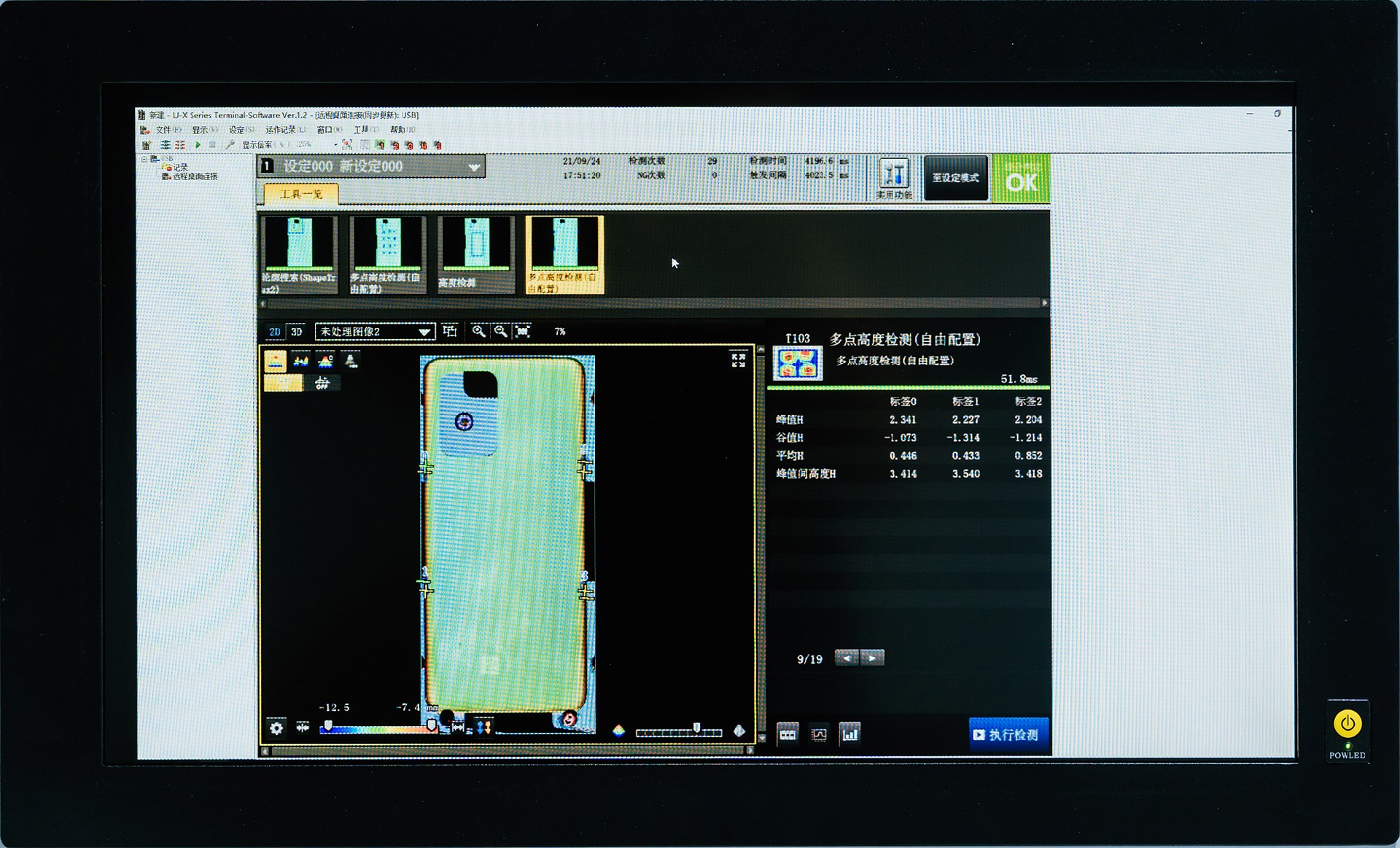Open the display settings gear icon
1400x848 pixels.
[276, 728]
